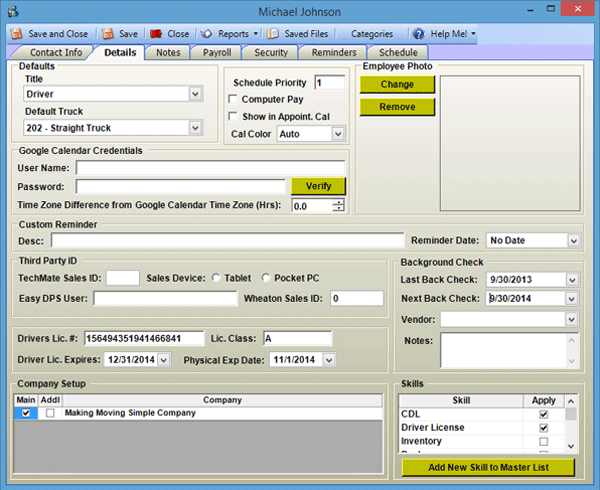This screenshot has width=600, height=490.
Task: Click the TechMate Sales ID field
Action: click(123, 278)
